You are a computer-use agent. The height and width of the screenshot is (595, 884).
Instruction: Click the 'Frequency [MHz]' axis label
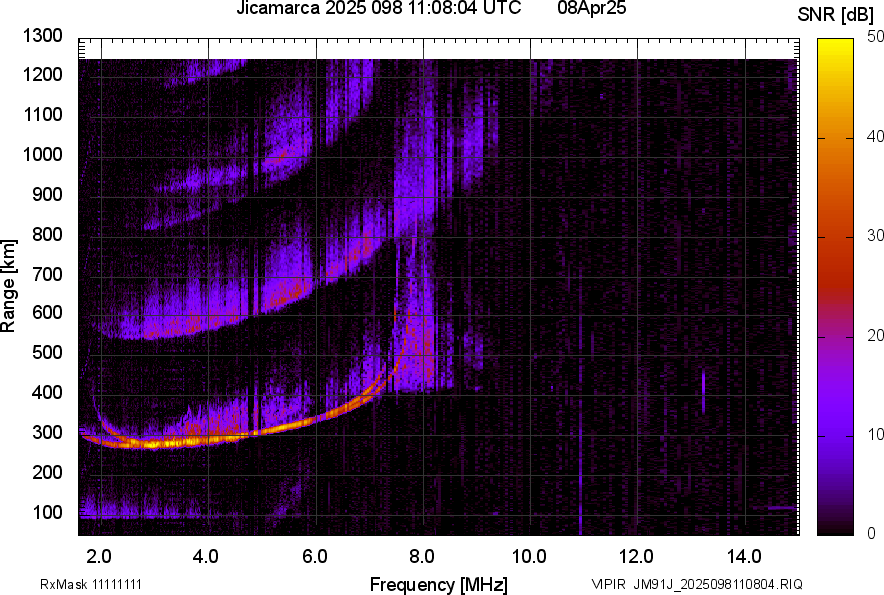point(439,584)
